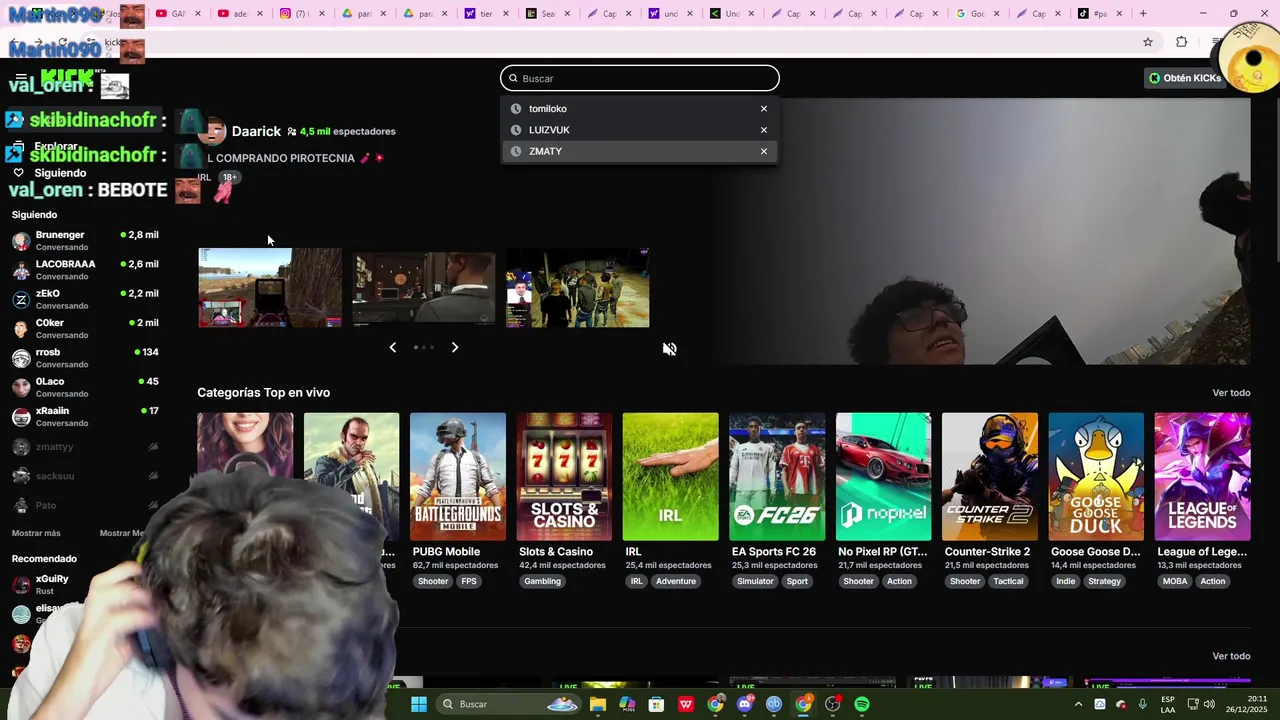Open rrosb in the following list
The image size is (1280, 720).
[x=85, y=357]
